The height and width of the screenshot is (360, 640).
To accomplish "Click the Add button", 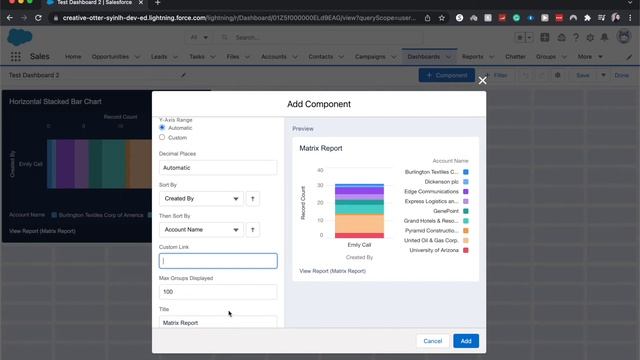I will [466, 341].
